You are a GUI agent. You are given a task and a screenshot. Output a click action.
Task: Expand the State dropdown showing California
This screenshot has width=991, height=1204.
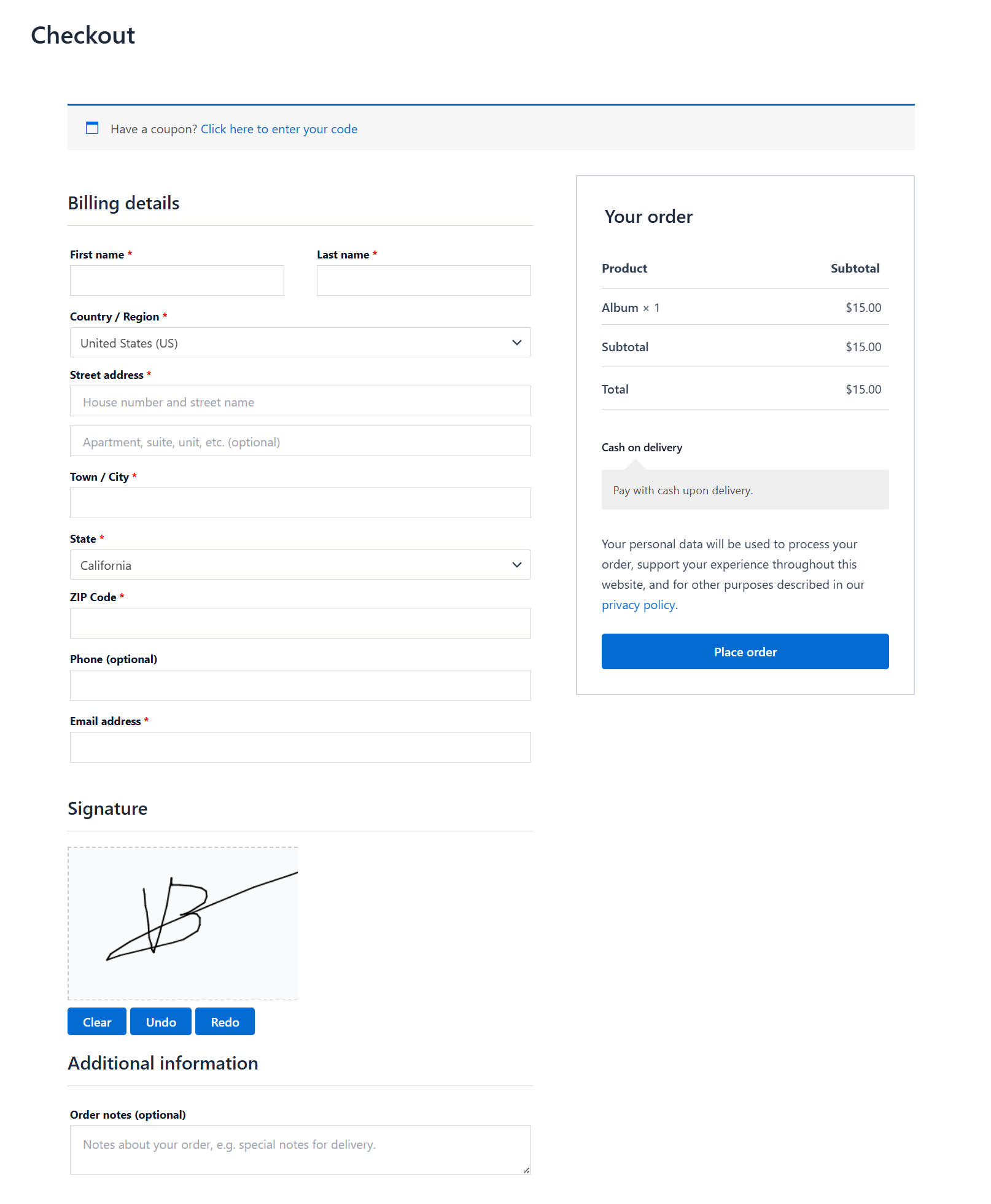(x=300, y=565)
